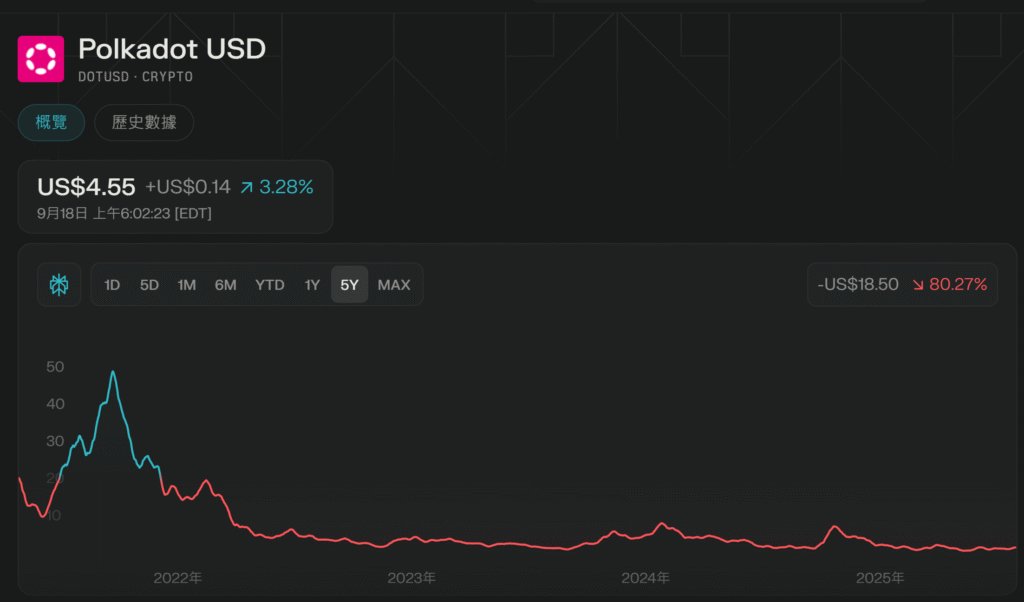1024x602 pixels.
Task: Set chart range to 1M
Action: 187,285
